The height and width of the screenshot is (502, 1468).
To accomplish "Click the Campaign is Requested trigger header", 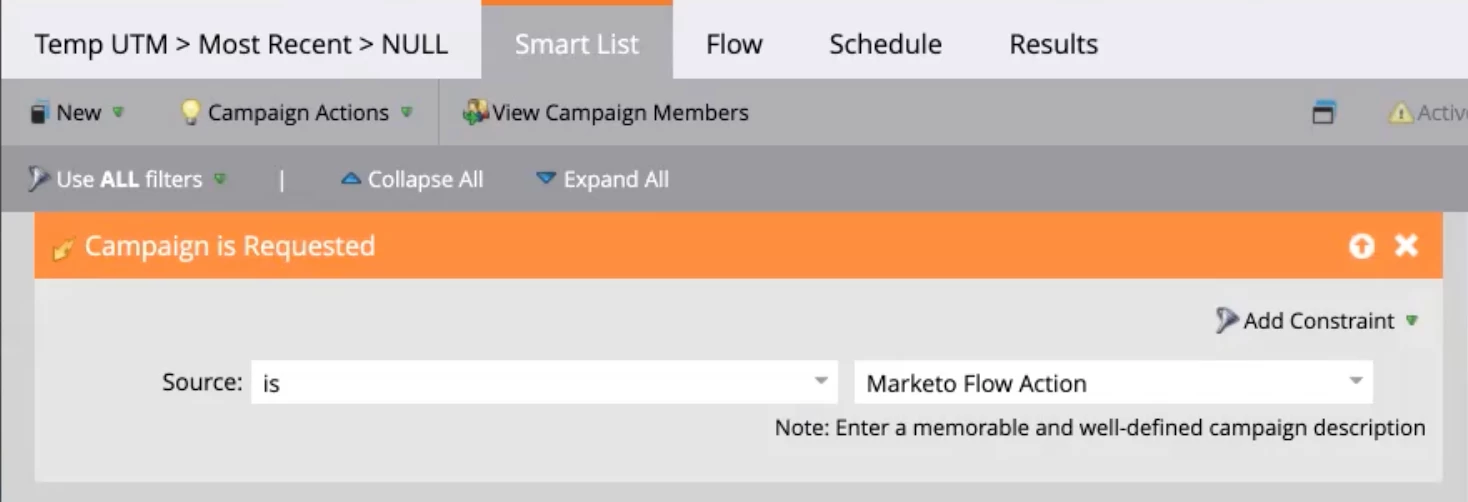I will (x=230, y=246).
